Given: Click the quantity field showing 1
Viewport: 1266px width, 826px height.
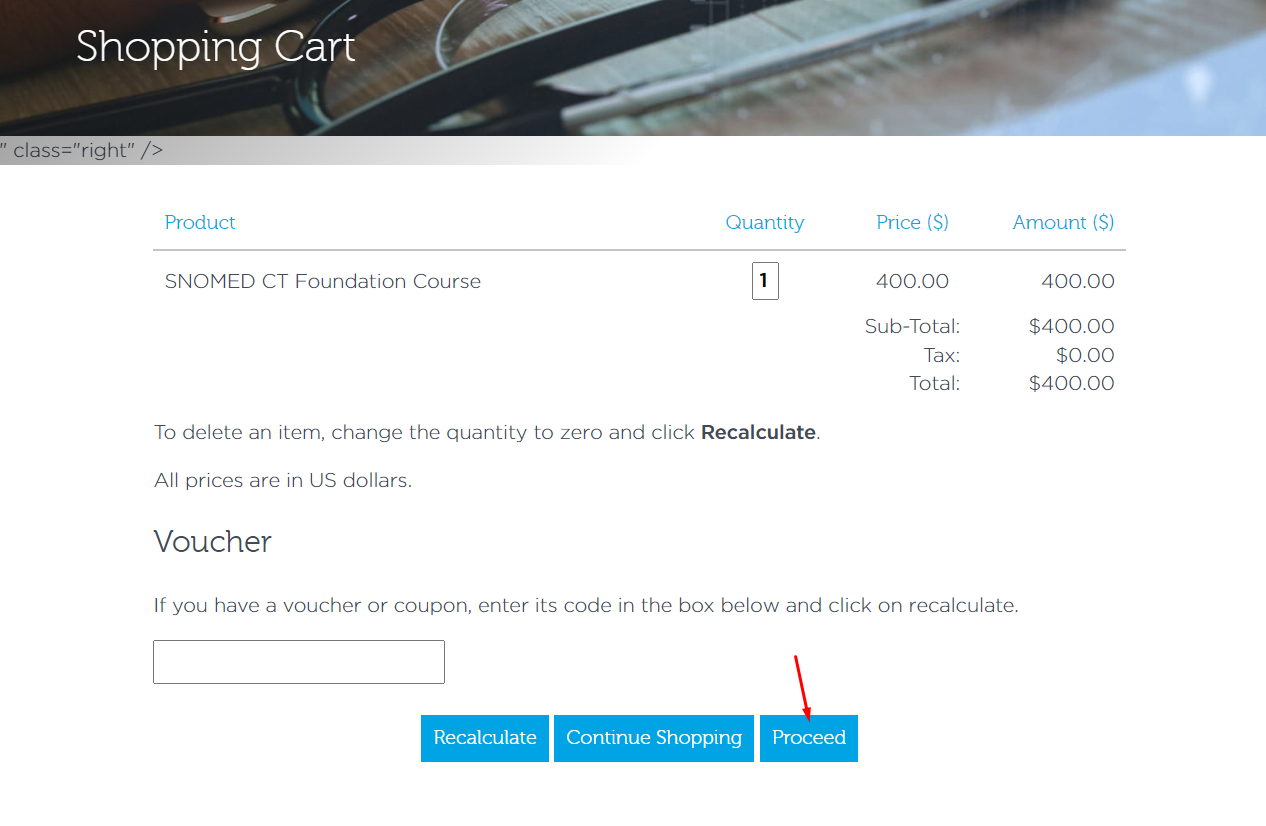Looking at the screenshot, I should coord(765,281).
